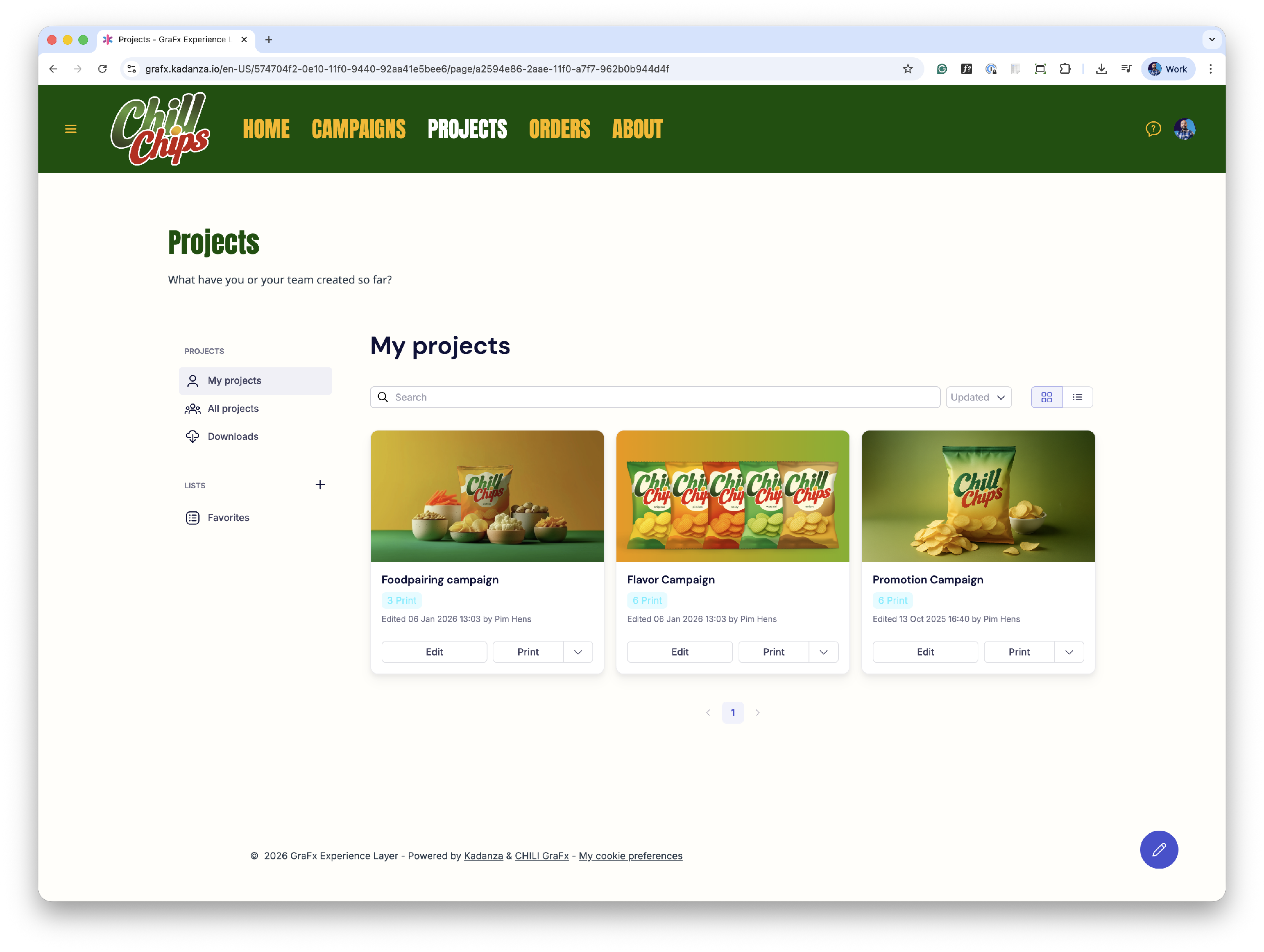The image size is (1264, 952).
Task: Open My cookie preferences link
Action: click(630, 856)
